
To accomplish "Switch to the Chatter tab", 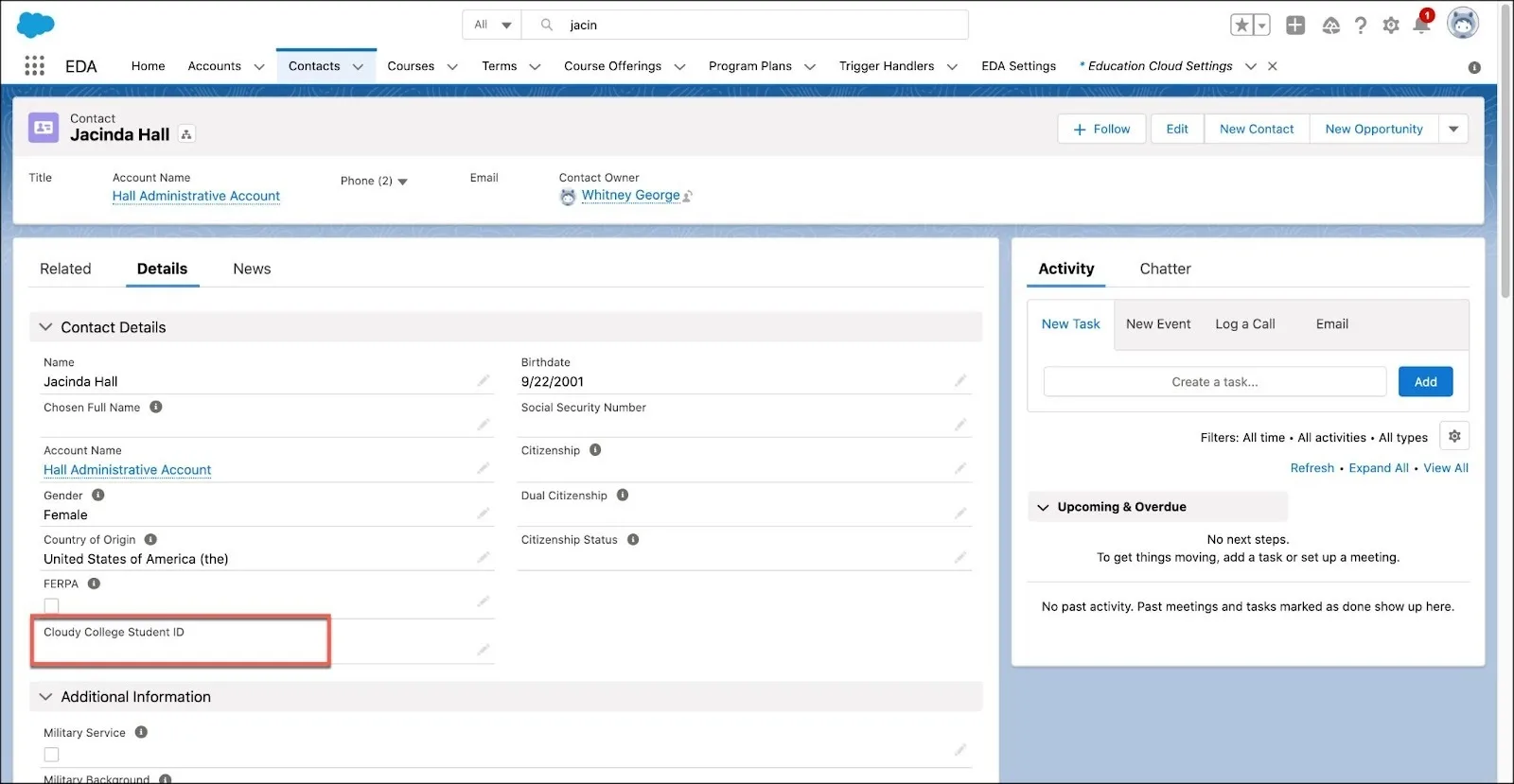I will pyautogui.click(x=1165, y=269).
